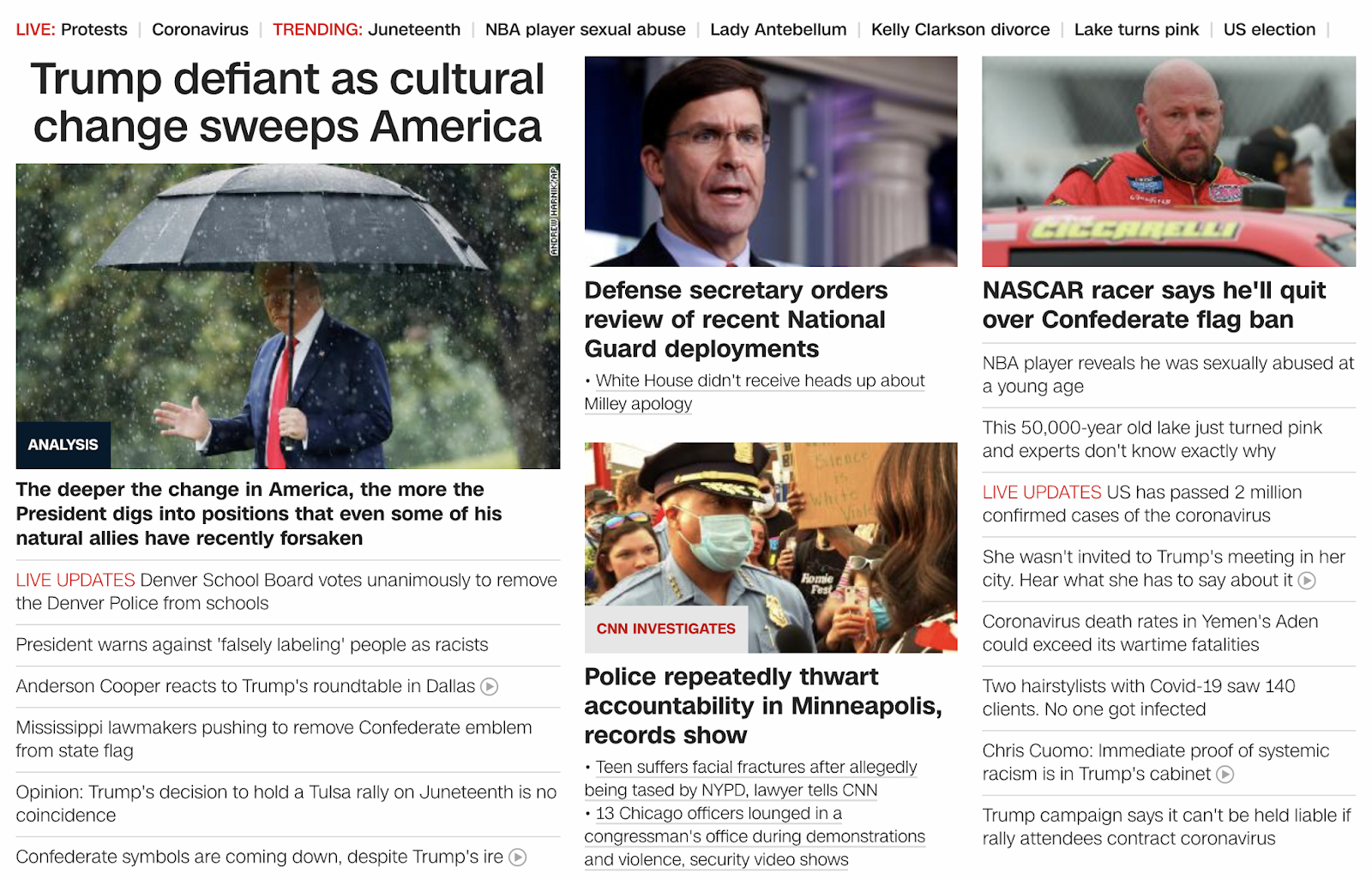Viewport: 1372px width, 880px height.
Task: Open '13 Chicago officers lounged' story
Action: pyautogui.click(x=755, y=836)
